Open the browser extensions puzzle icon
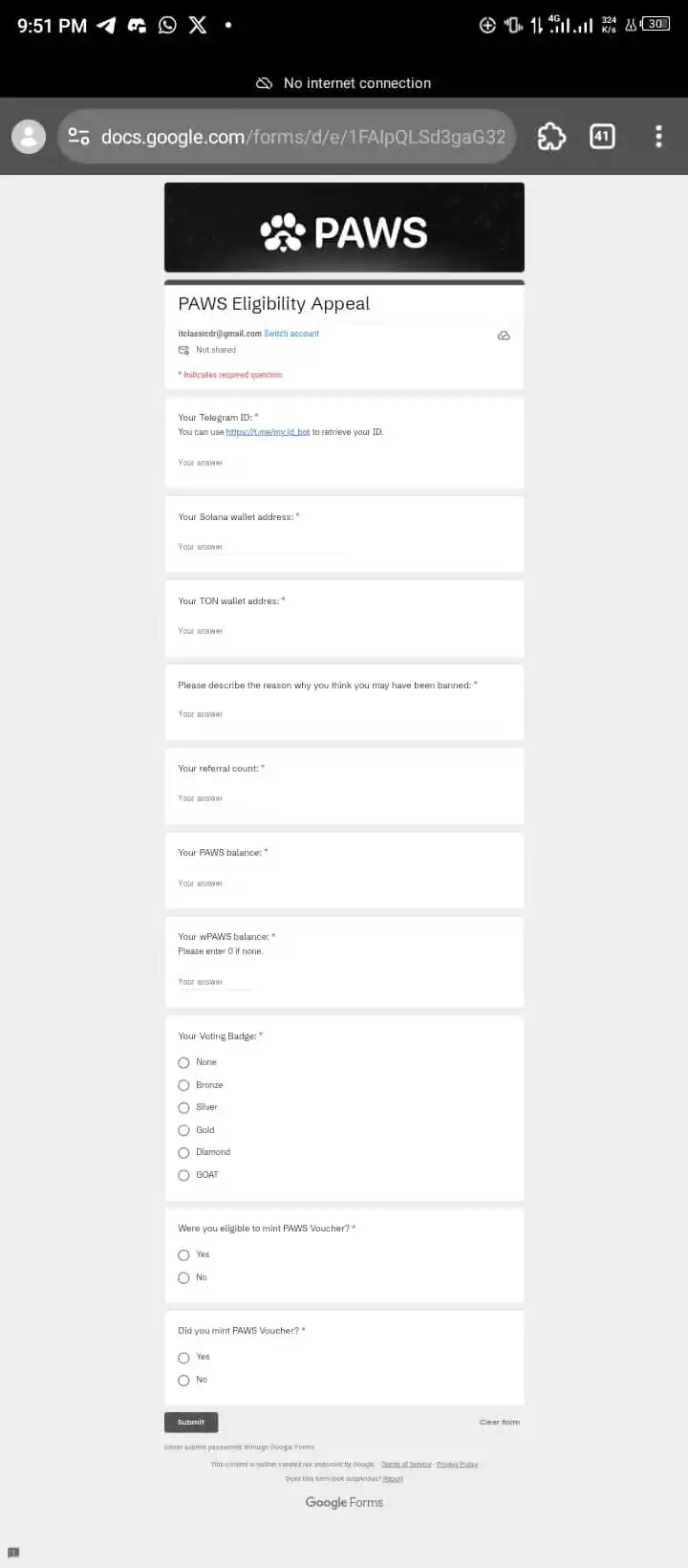The height and width of the screenshot is (1568, 688). pos(551,137)
